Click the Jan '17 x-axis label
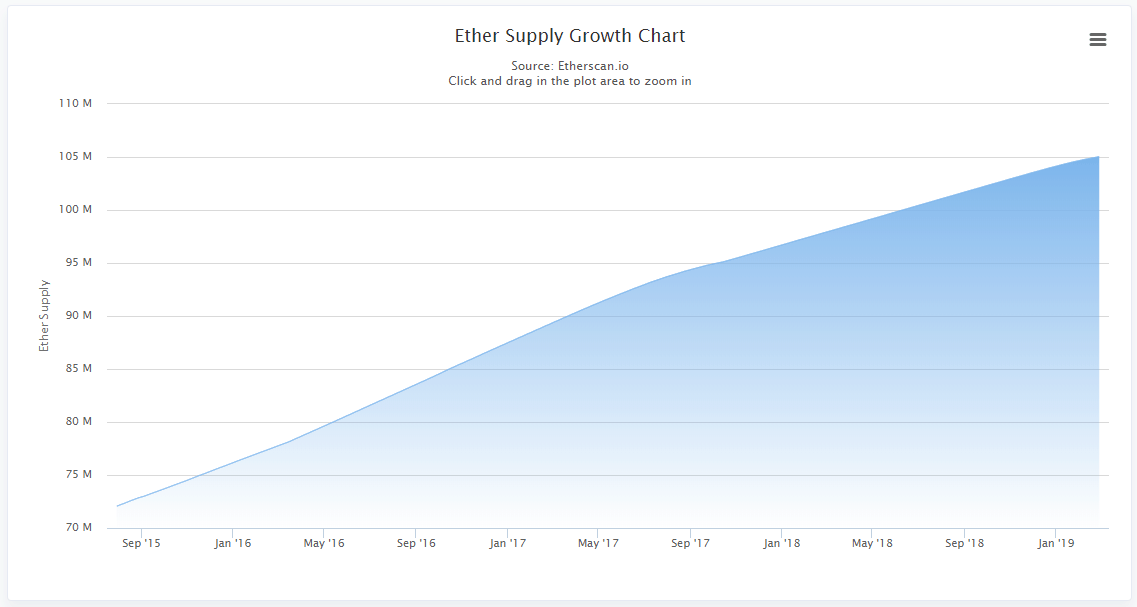 coord(508,543)
